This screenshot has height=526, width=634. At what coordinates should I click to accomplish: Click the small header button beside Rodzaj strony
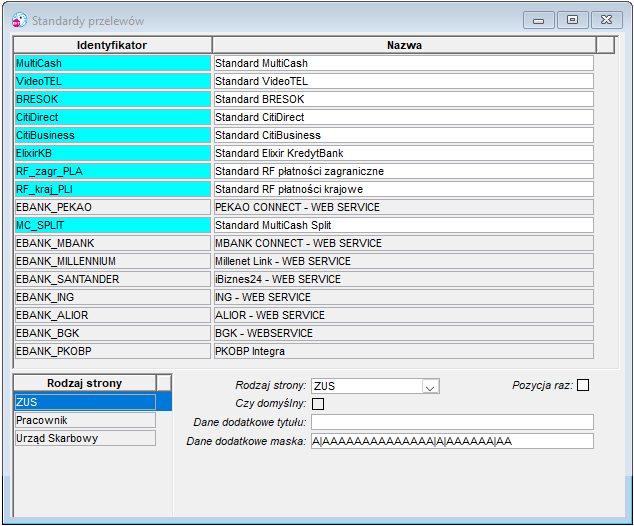pos(164,383)
